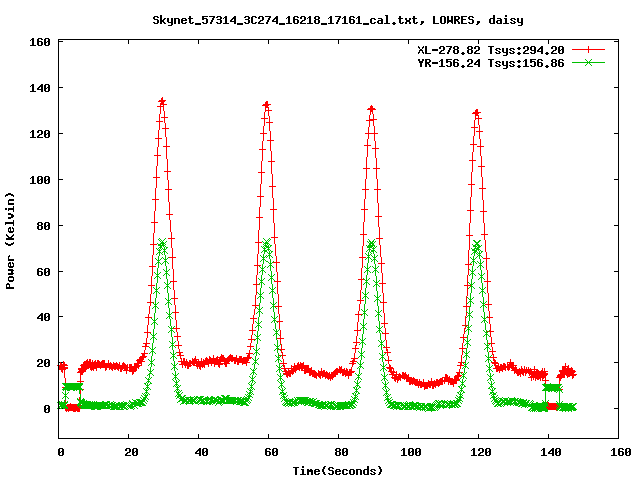Click the legend entry XL-278.82 Tsys:294.20
Image resolution: width=640 pixels, height=480 pixels.
[x=491, y=50]
